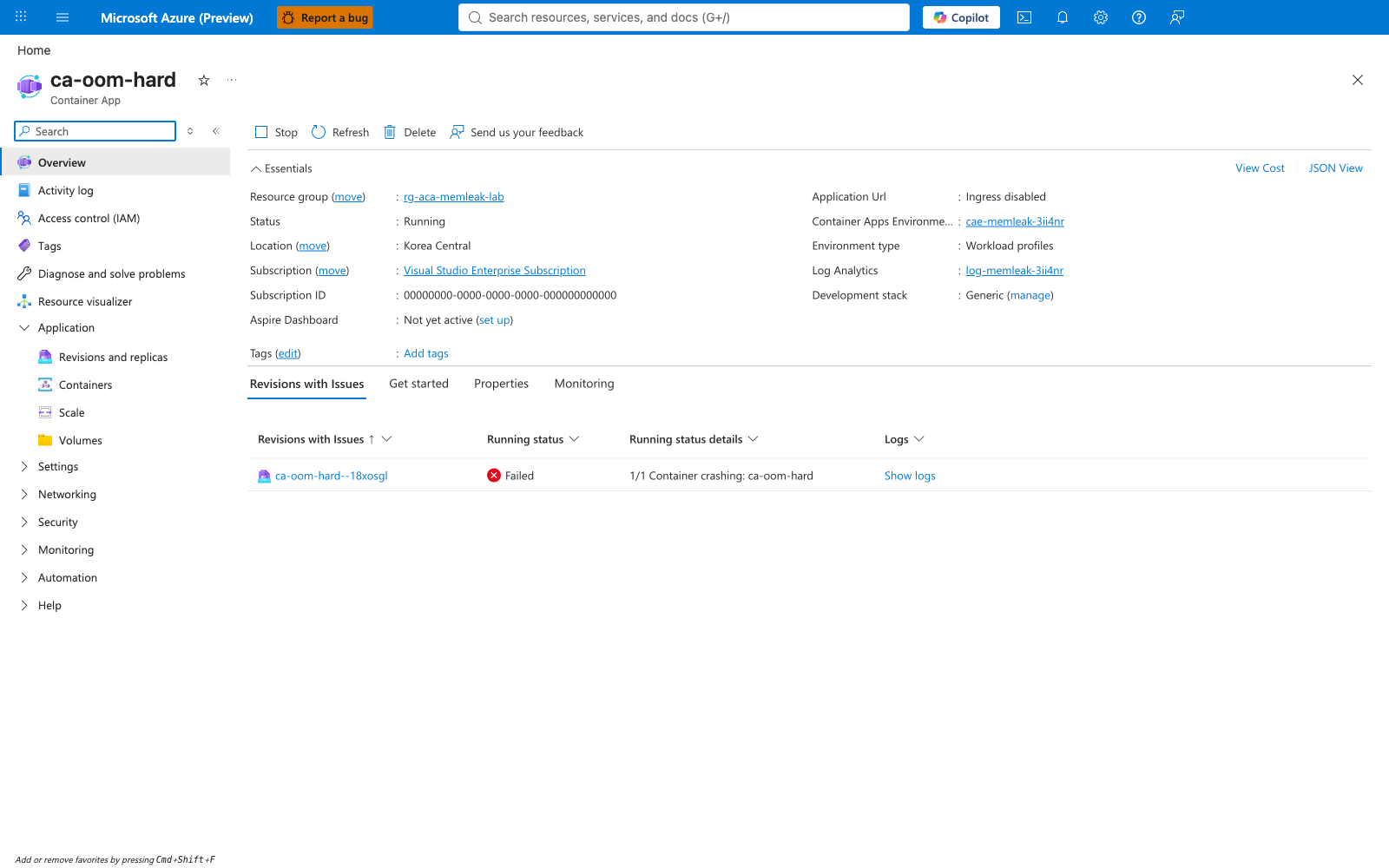Open Diagnose and solve problems
Viewport: 1389px width, 868px height.
click(x=112, y=273)
